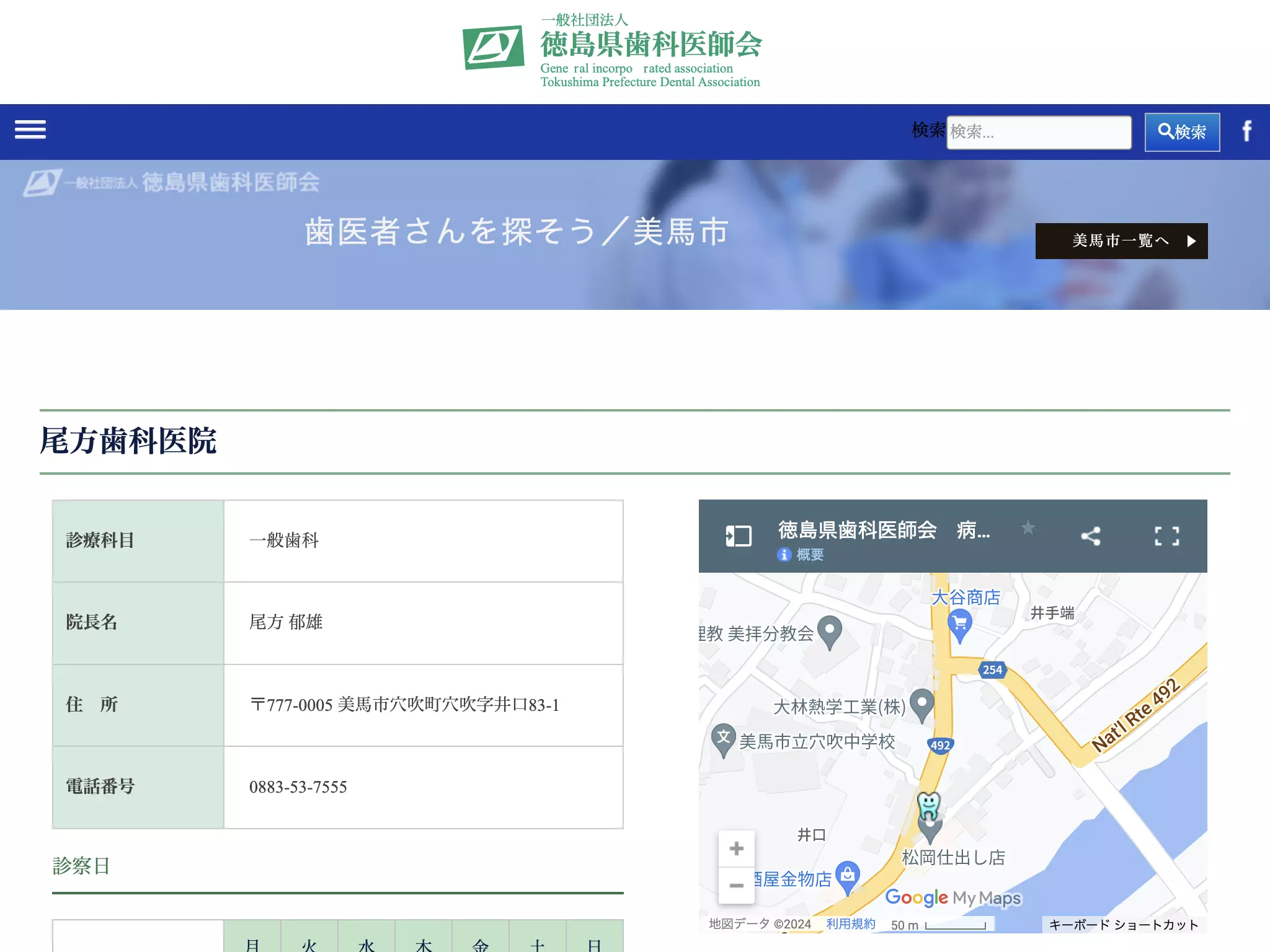Open キーボード ショートカット on the map

click(x=1124, y=924)
